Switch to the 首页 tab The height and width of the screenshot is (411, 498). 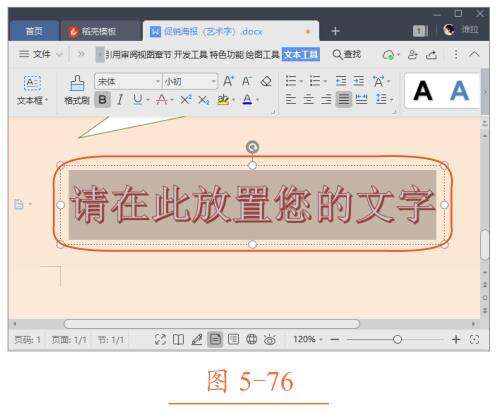(34, 31)
